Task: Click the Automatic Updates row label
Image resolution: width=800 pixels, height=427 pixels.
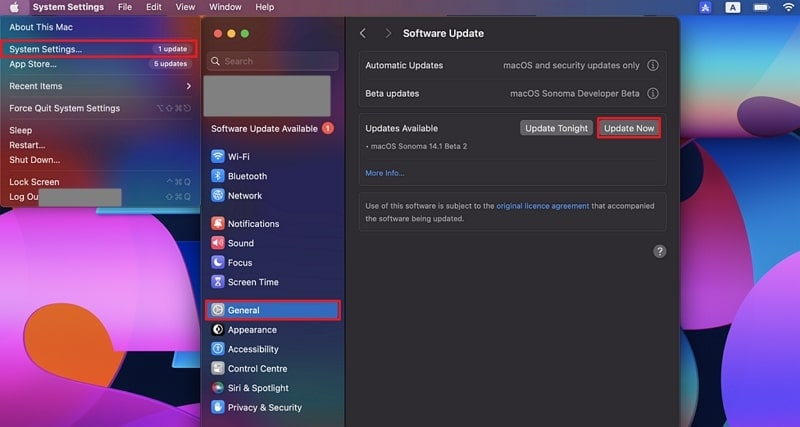Action: point(404,65)
